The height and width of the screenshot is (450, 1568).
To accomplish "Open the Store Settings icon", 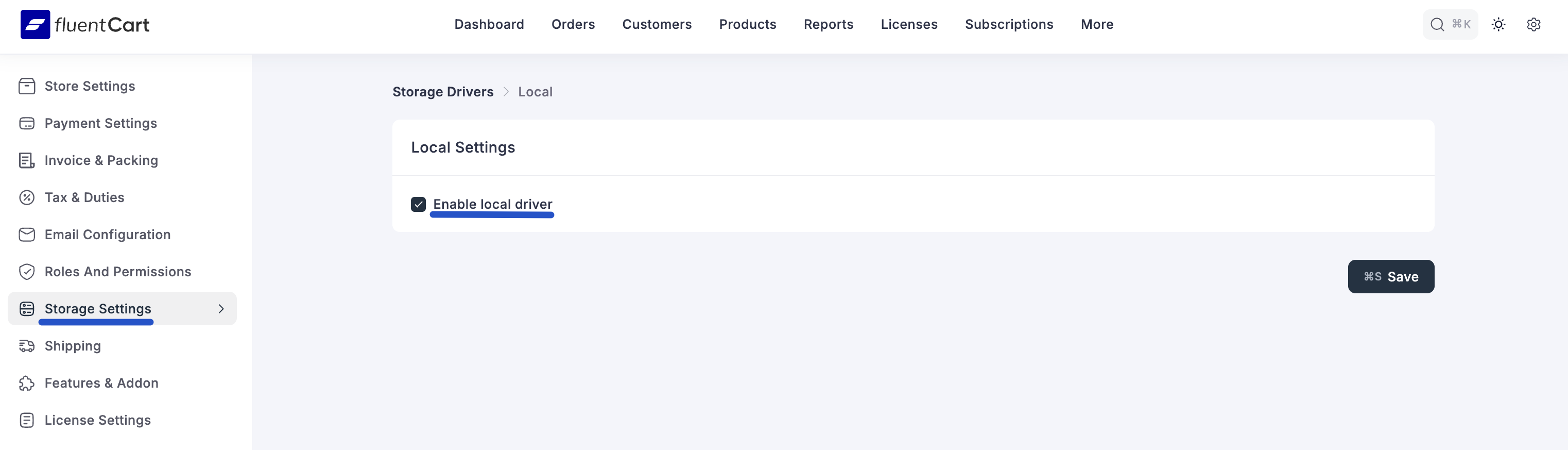I will [27, 87].
